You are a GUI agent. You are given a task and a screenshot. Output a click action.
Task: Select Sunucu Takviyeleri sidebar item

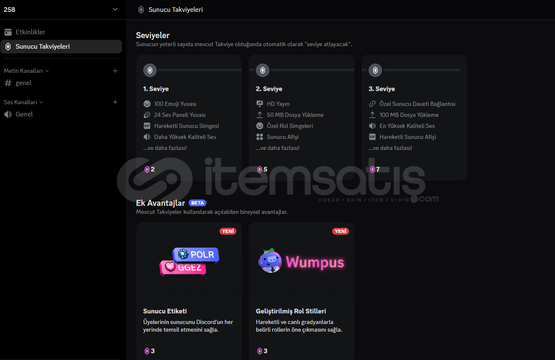click(61, 47)
